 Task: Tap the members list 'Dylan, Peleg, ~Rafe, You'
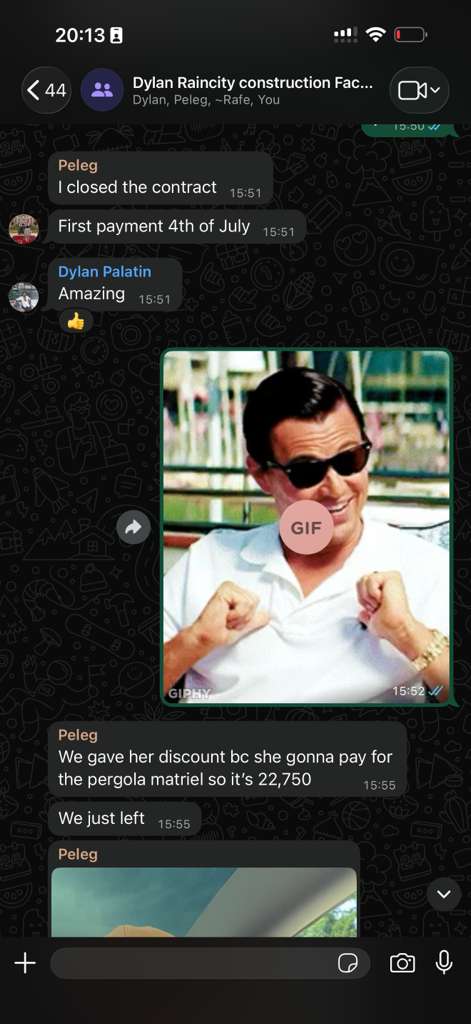(x=206, y=100)
